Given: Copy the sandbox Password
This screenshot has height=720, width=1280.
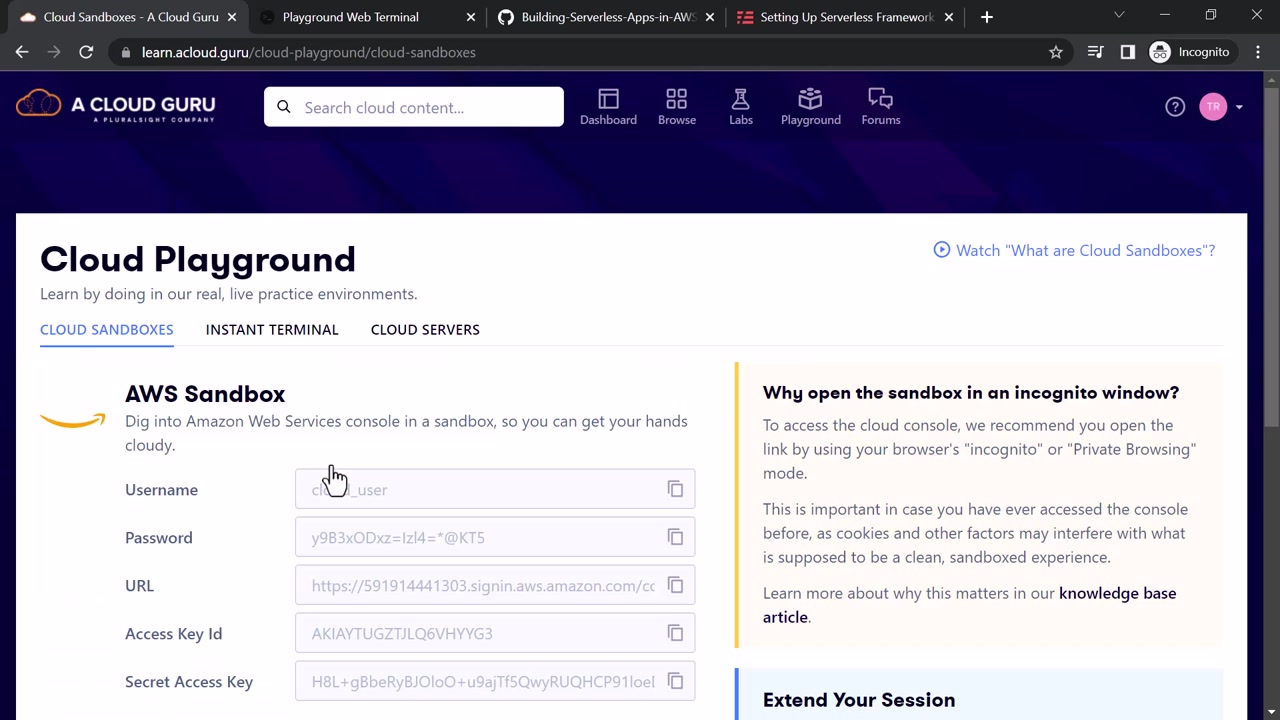Looking at the screenshot, I should click(675, 537).
